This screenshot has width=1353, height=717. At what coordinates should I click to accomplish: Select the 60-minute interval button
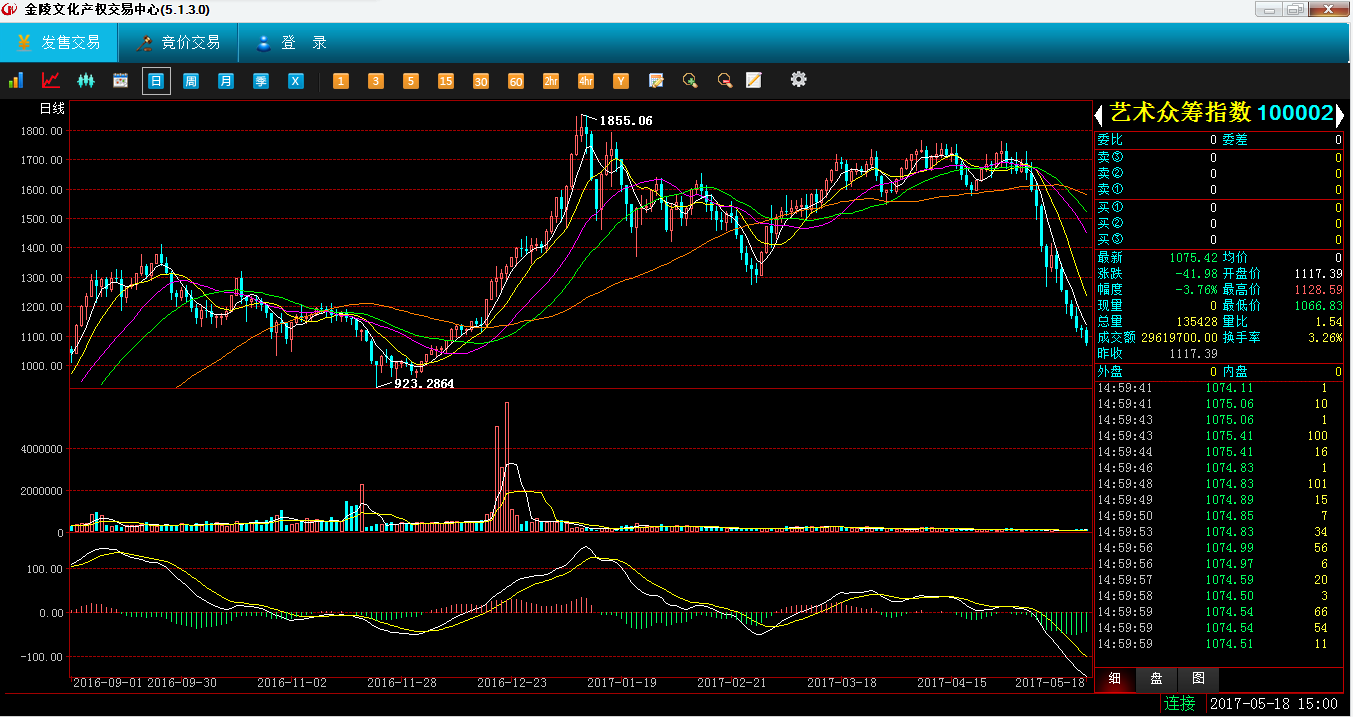[515, 81]
